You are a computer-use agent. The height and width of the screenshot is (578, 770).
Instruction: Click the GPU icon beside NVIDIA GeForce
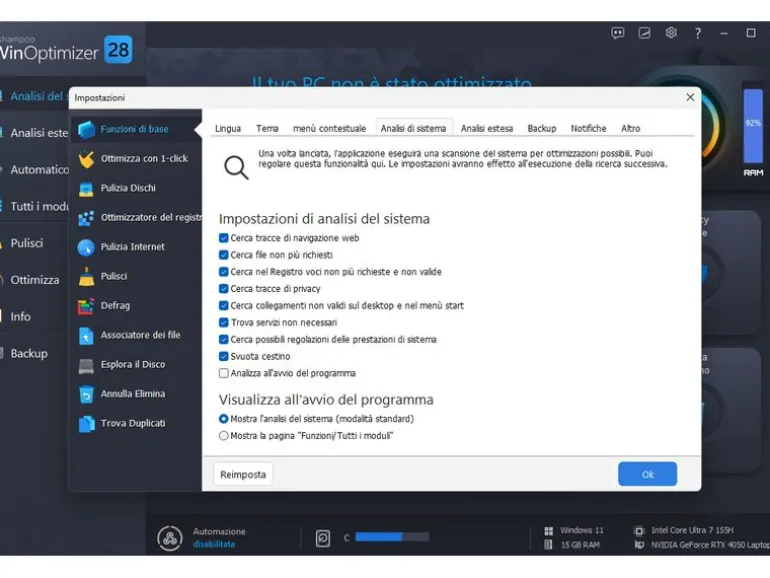pos(639,545)
